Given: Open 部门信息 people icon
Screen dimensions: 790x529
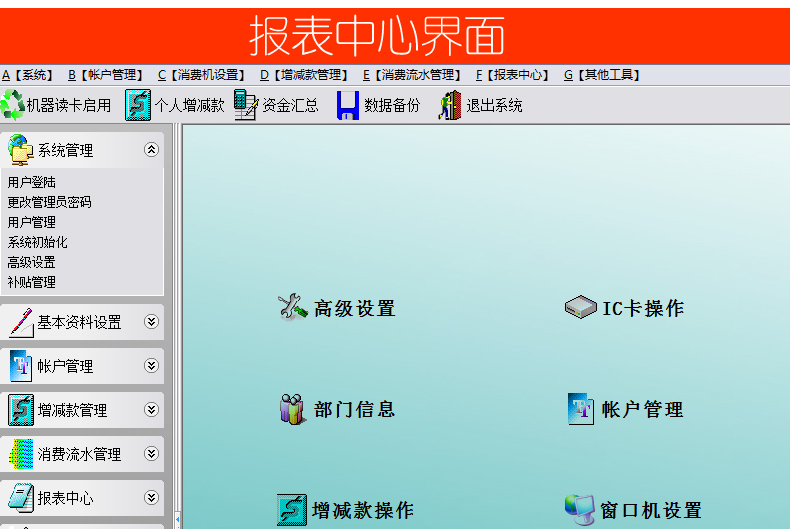Looking at the screenshot, I should tap(292, 409).
